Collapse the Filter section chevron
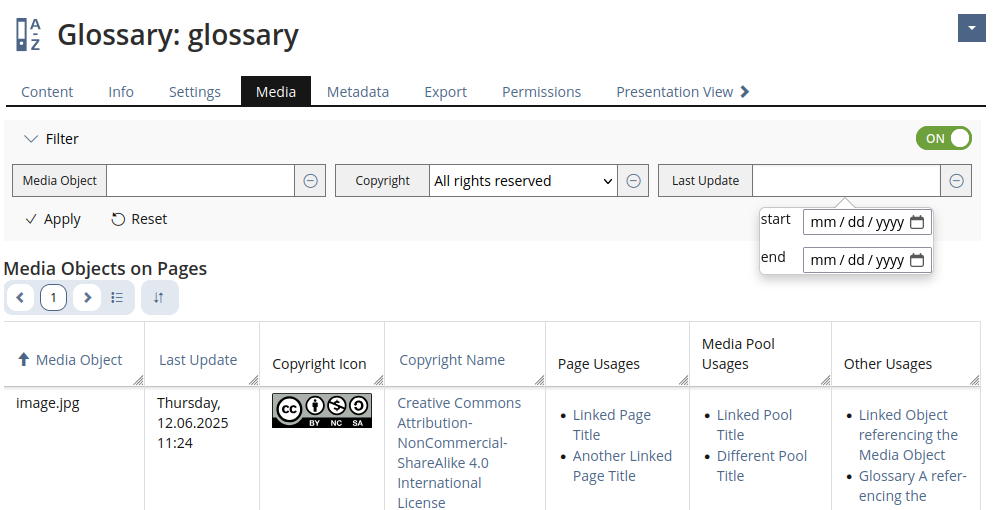Image resolution: width=996 pixels, height=510 pixels. coord(30,138)
